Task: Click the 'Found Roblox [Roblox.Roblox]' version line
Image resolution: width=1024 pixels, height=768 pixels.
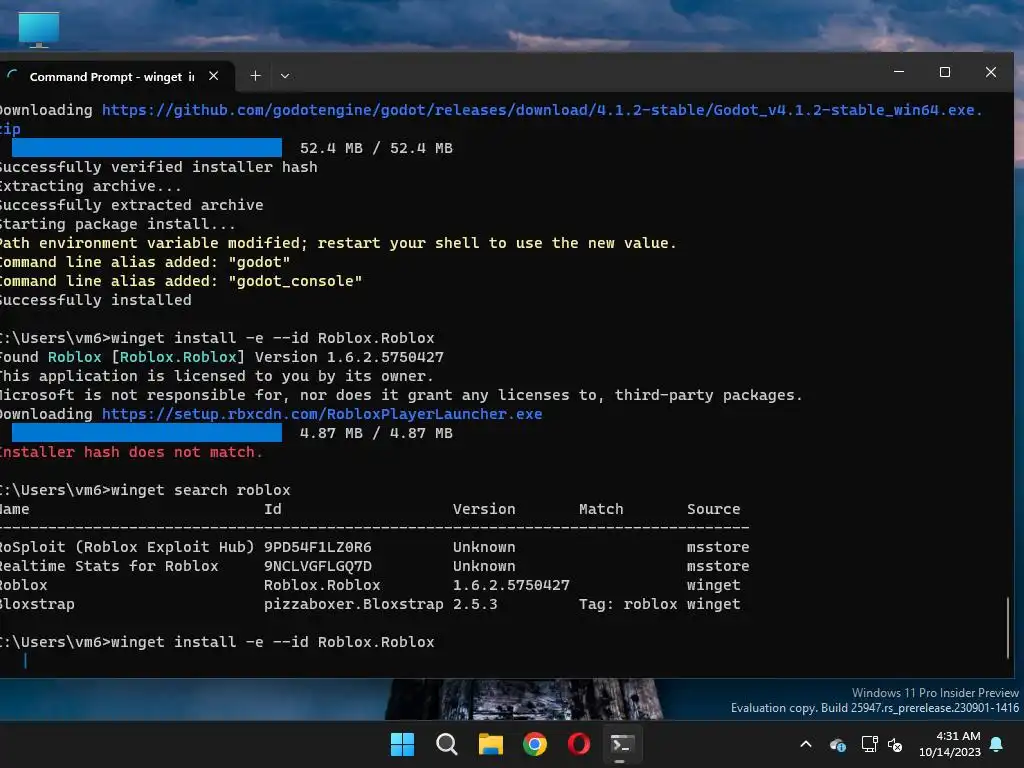Action: pyautogui.click(x=222, y=357)
